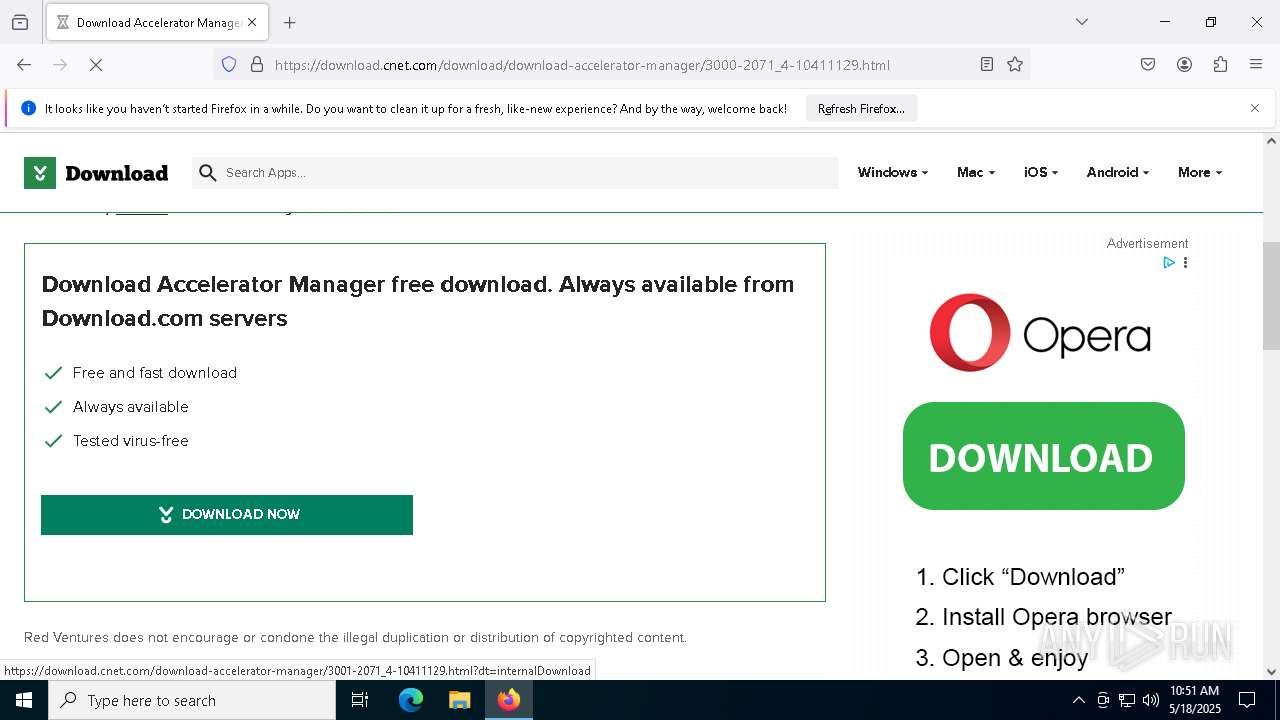Viewport: 1280px width, 720px height.
Task: Show hidden system tray icons
Action: click(x=1078, y=700)
